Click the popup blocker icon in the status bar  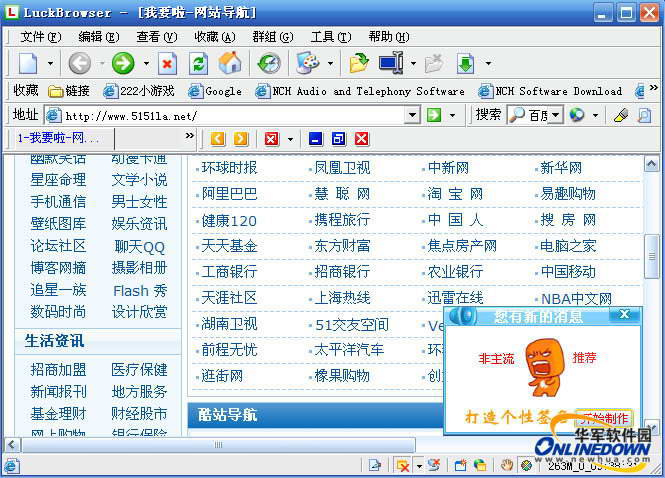point(402,466)
